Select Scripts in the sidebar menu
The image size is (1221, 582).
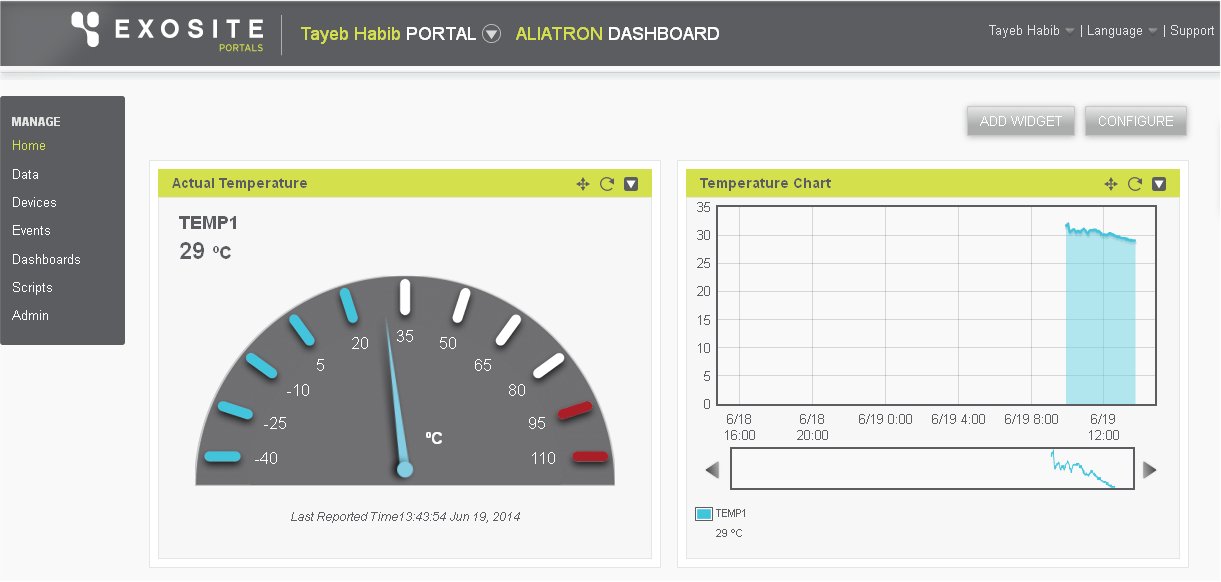(x=32, y=287)
